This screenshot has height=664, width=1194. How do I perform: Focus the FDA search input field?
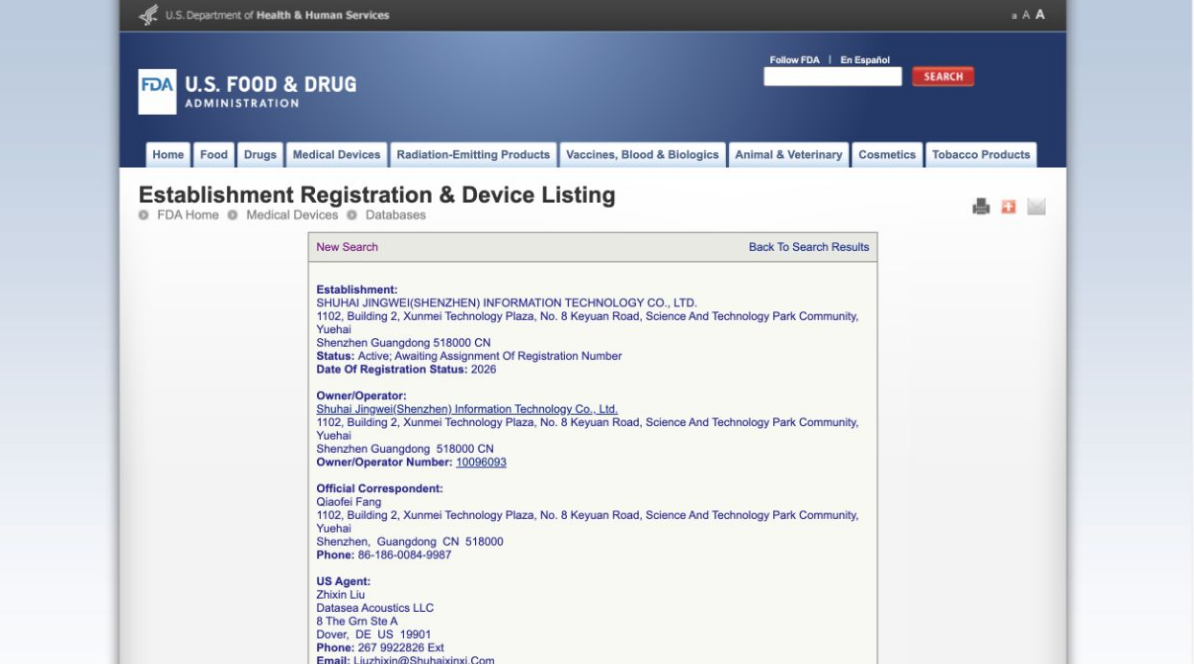pyautogui.click(x=832, y=76)
